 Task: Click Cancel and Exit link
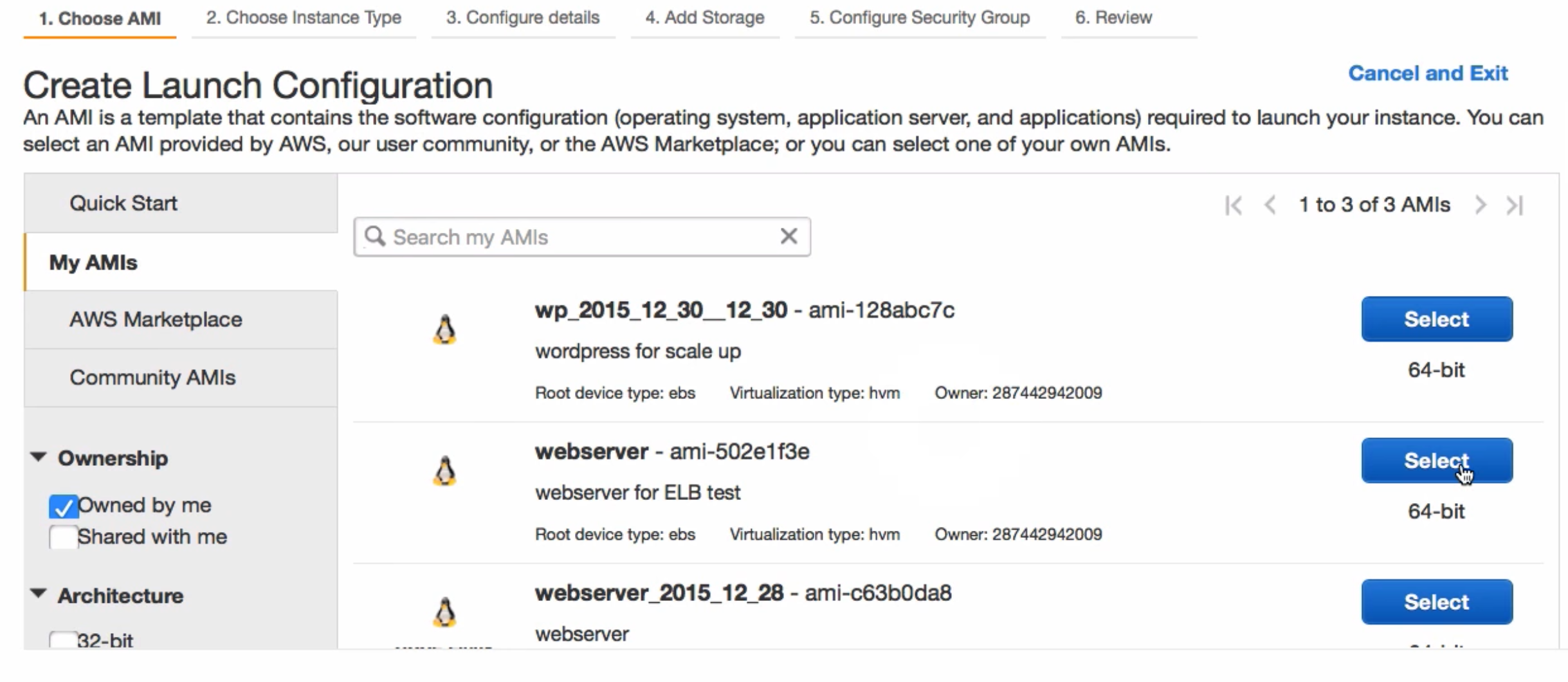1428,73
